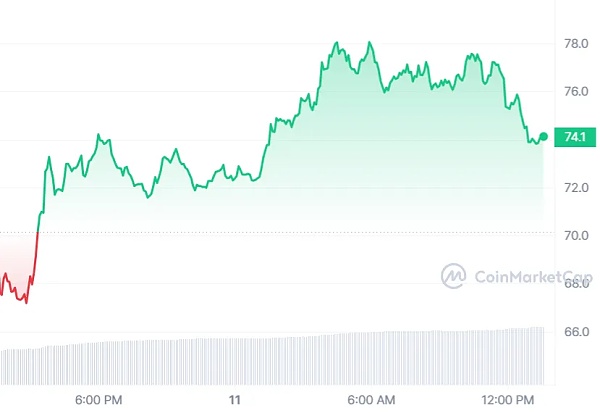Click the 74.1 price label badge
This screenshot has width=600, height=413.
[575, 137]
